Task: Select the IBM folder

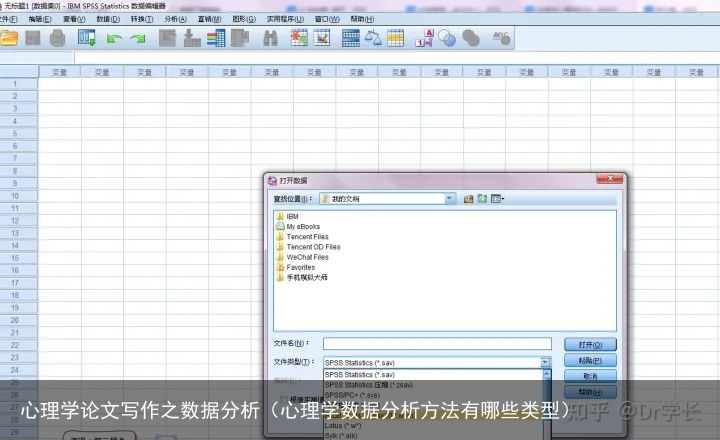Action: click(287, 216)
